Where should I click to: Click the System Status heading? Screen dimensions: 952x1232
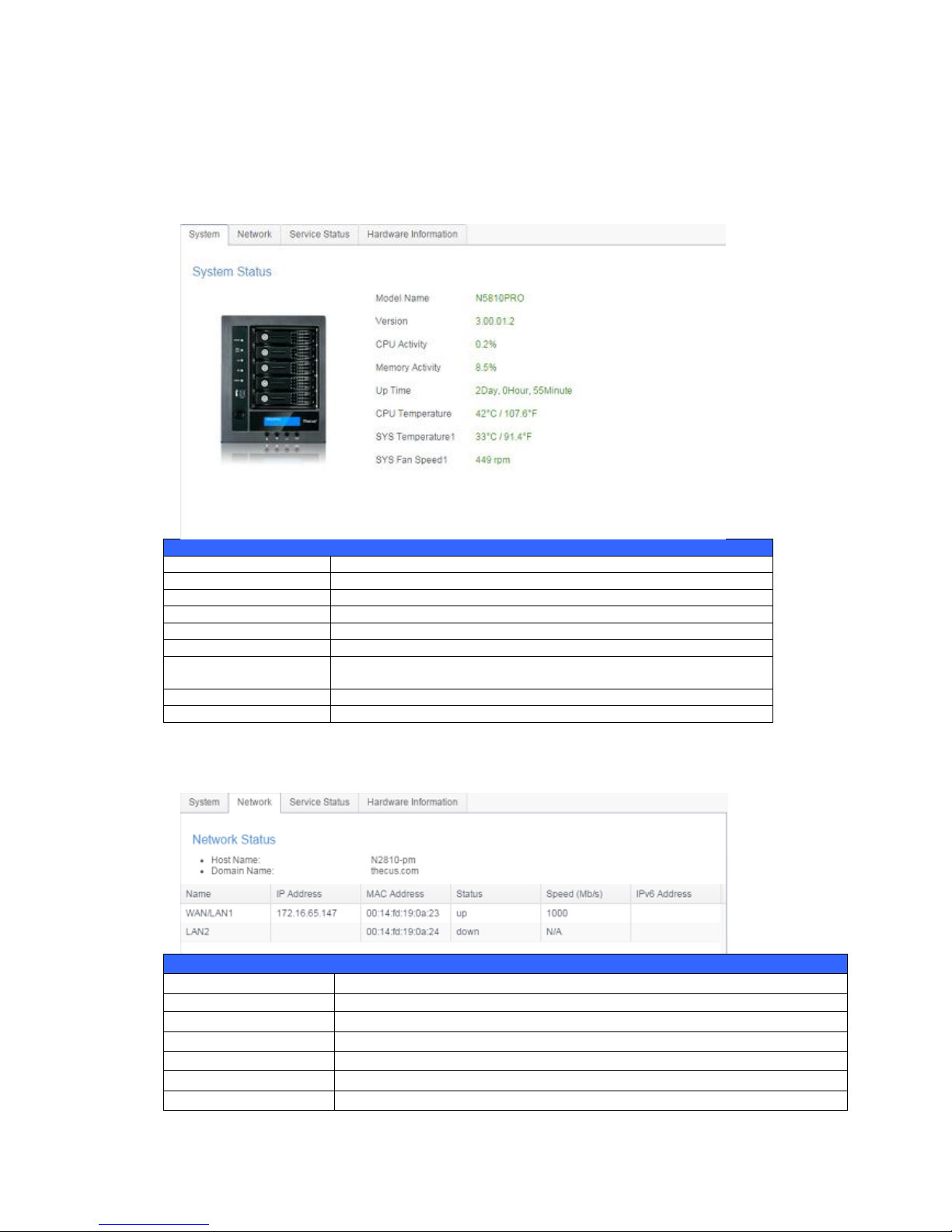(232, 272)
